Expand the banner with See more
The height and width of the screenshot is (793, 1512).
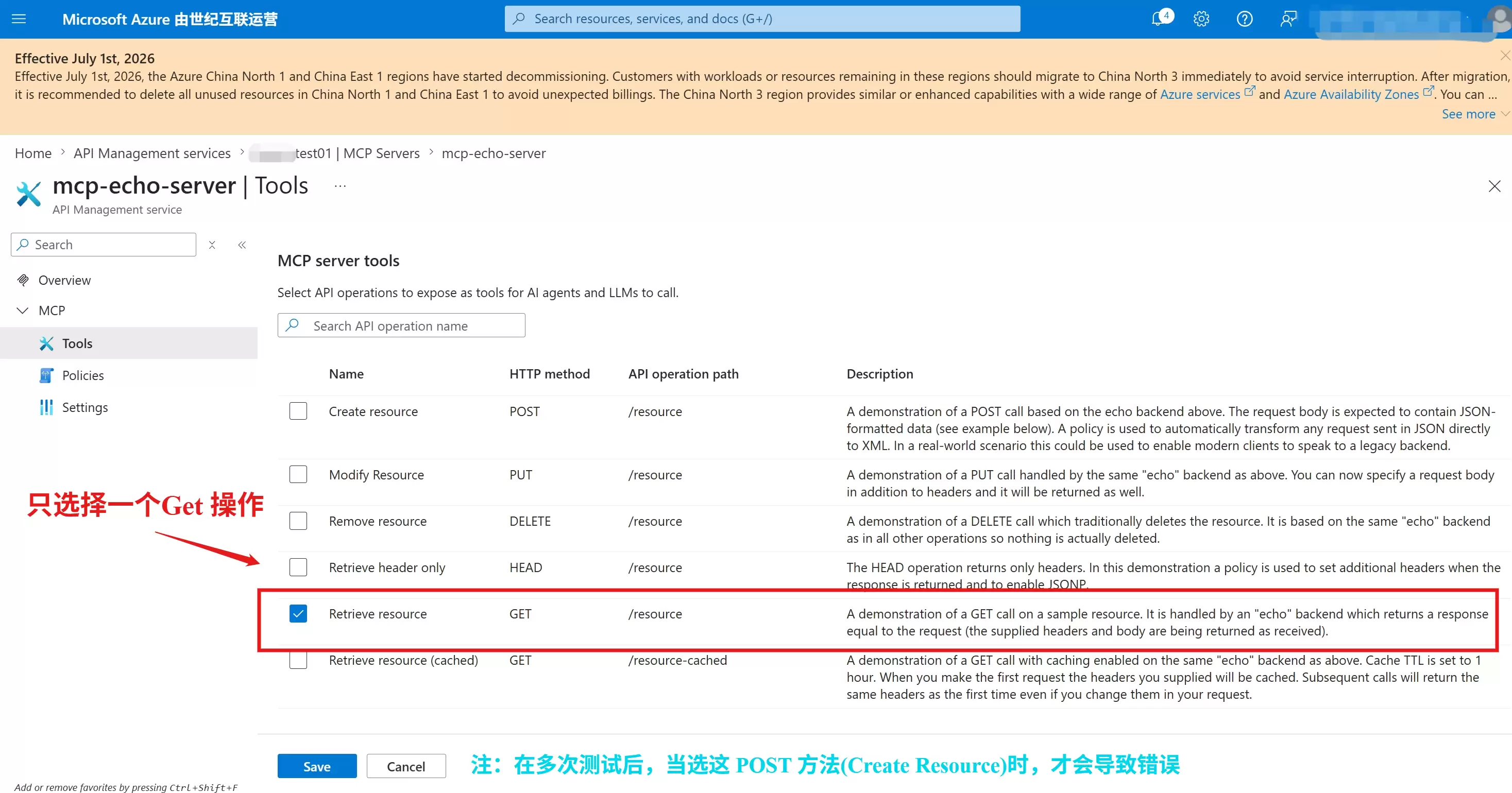(1469, 114)
